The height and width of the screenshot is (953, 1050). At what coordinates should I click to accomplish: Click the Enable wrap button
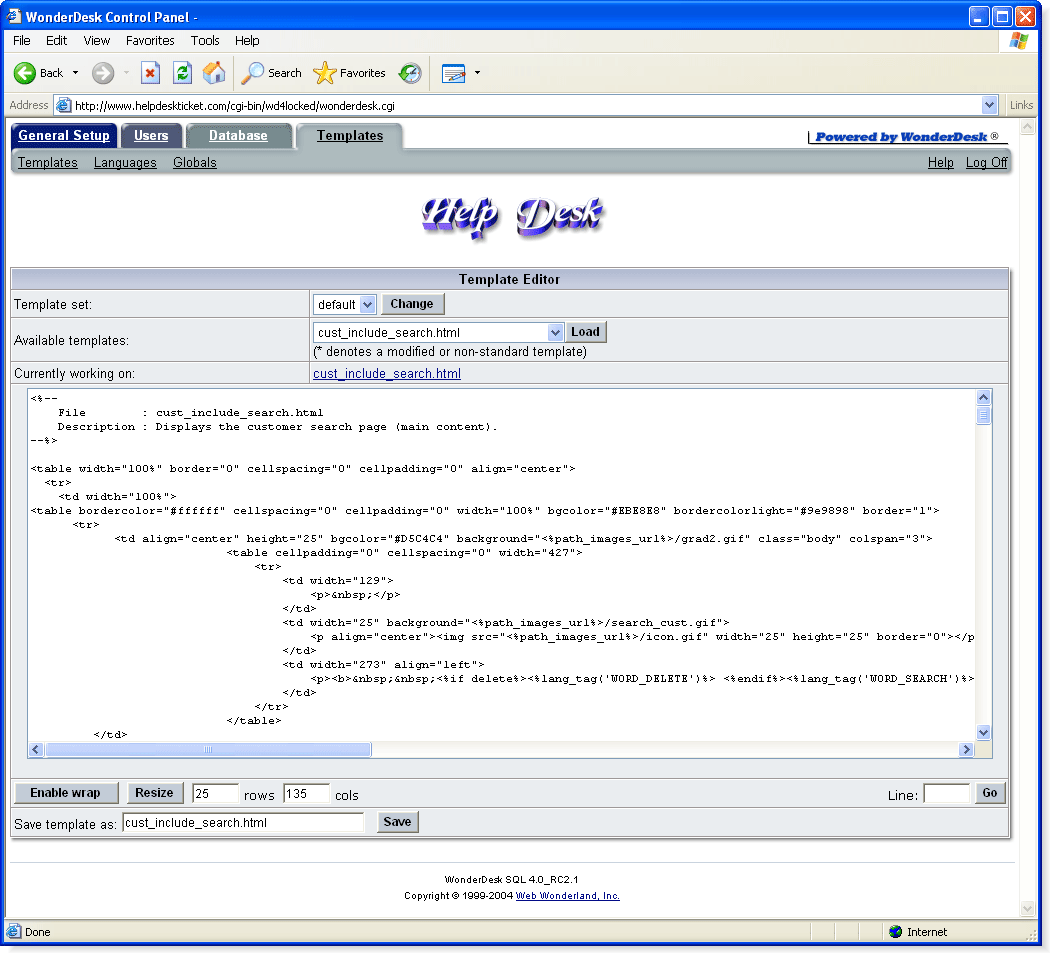pyautogui.click(x=66, y=793)
